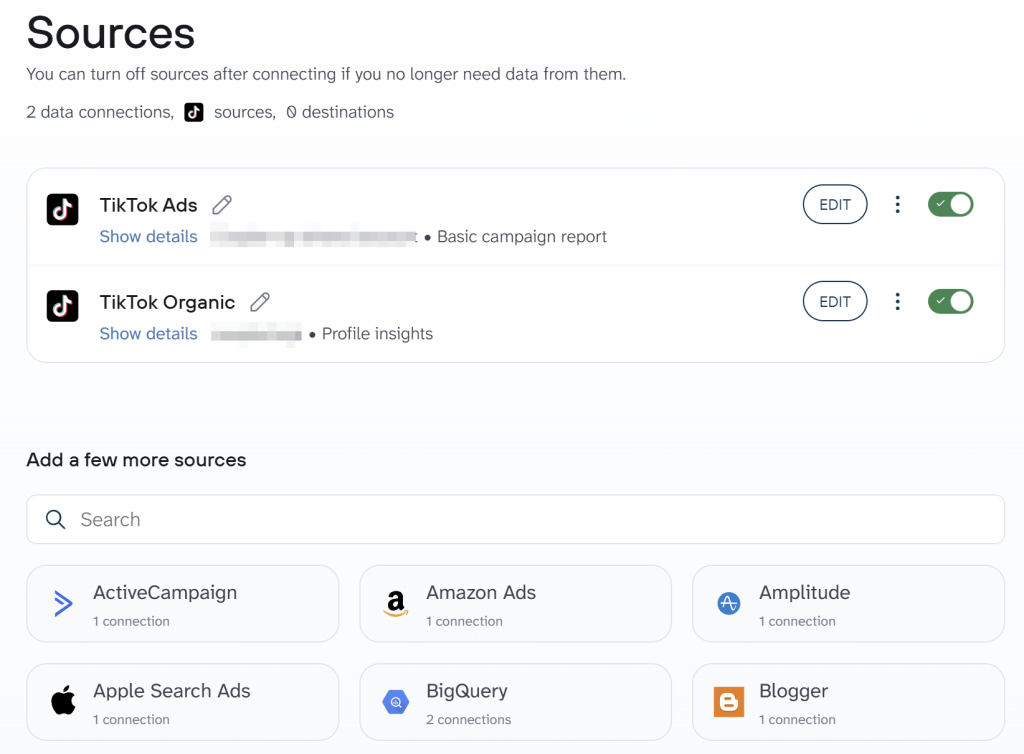Click the Amazon Ads logo icon

(396, 603)
